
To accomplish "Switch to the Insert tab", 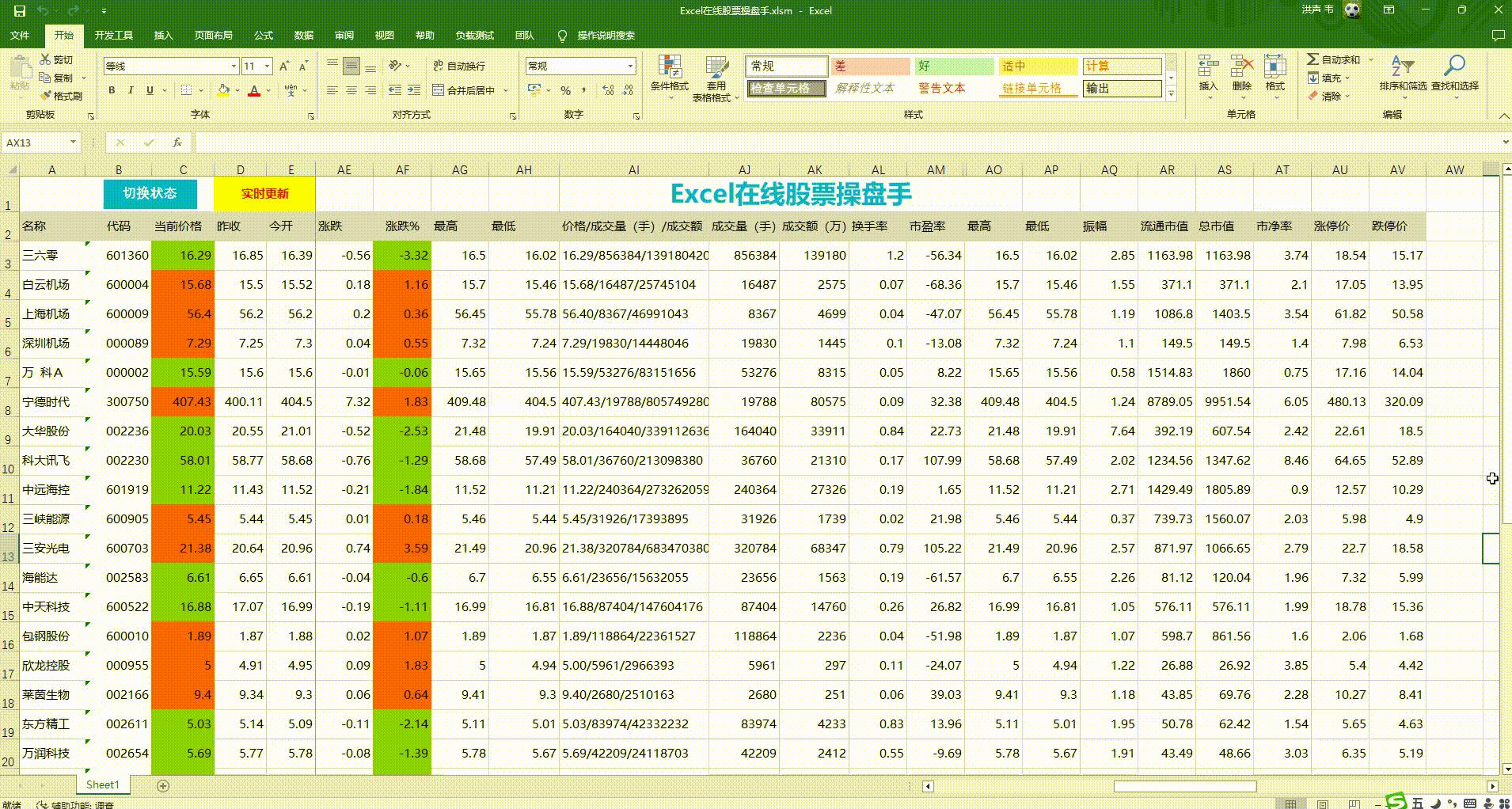I will [x=163, y=36].
